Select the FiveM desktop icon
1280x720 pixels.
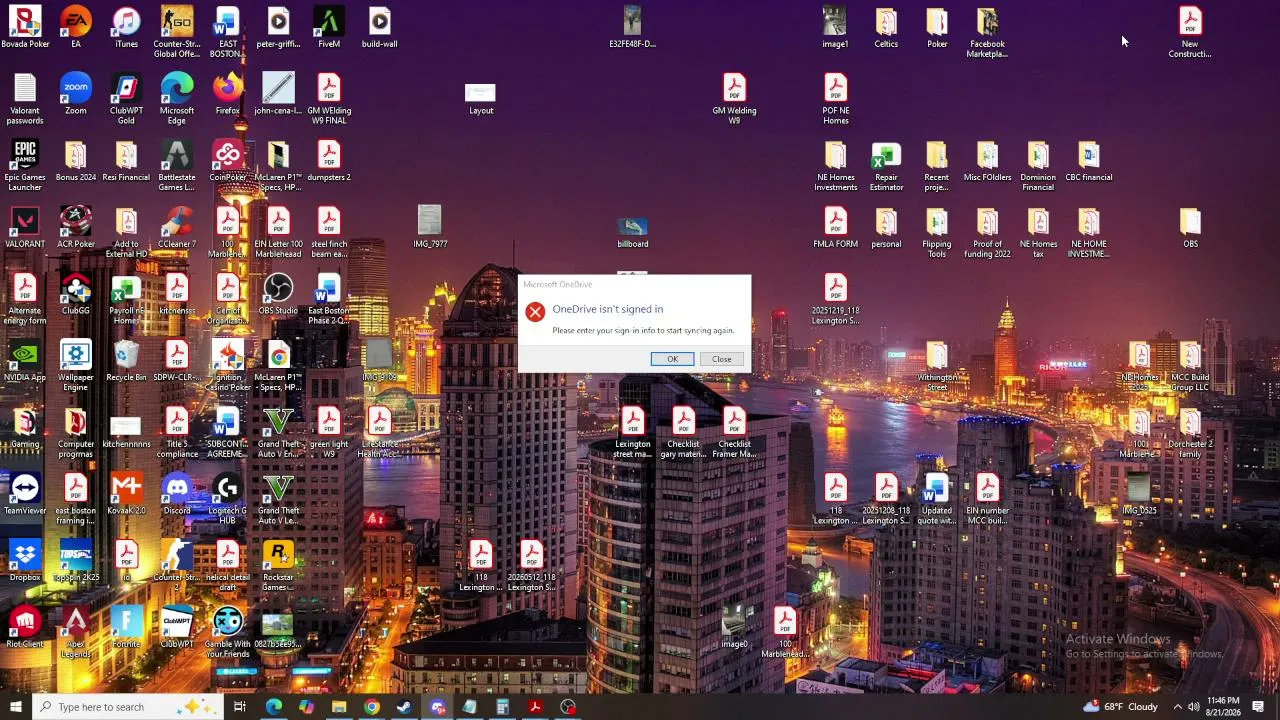coord(329,28)
